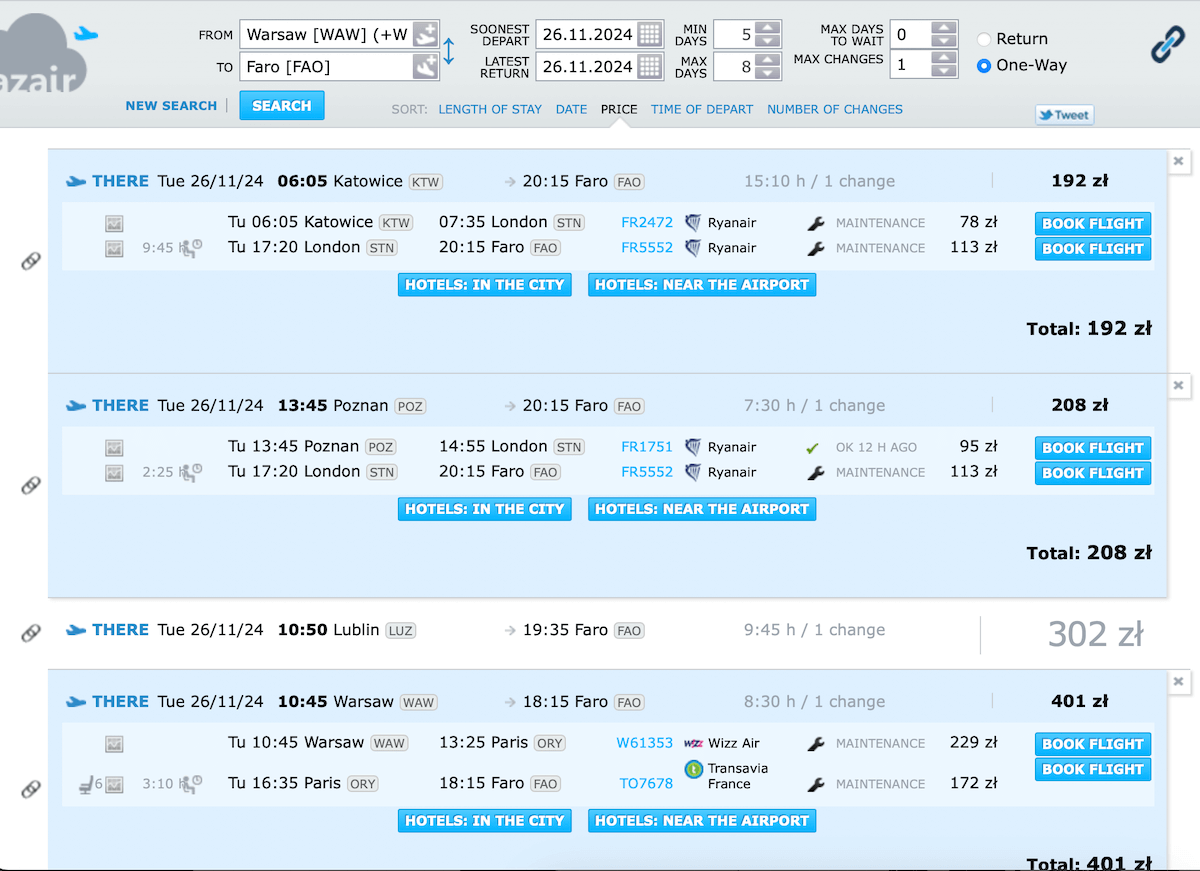This screenshot has height=871, width=1200.
Task: Expand the collapsed Lublin 302 zł flight
Action: pos(600,631)
